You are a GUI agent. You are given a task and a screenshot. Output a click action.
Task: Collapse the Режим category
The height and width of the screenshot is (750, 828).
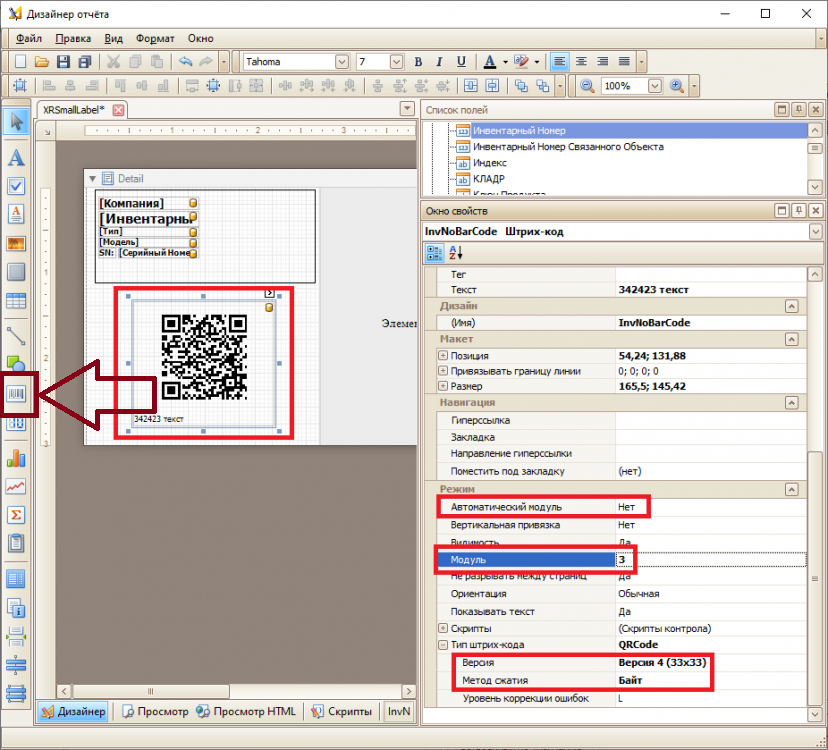coord(791,489)
